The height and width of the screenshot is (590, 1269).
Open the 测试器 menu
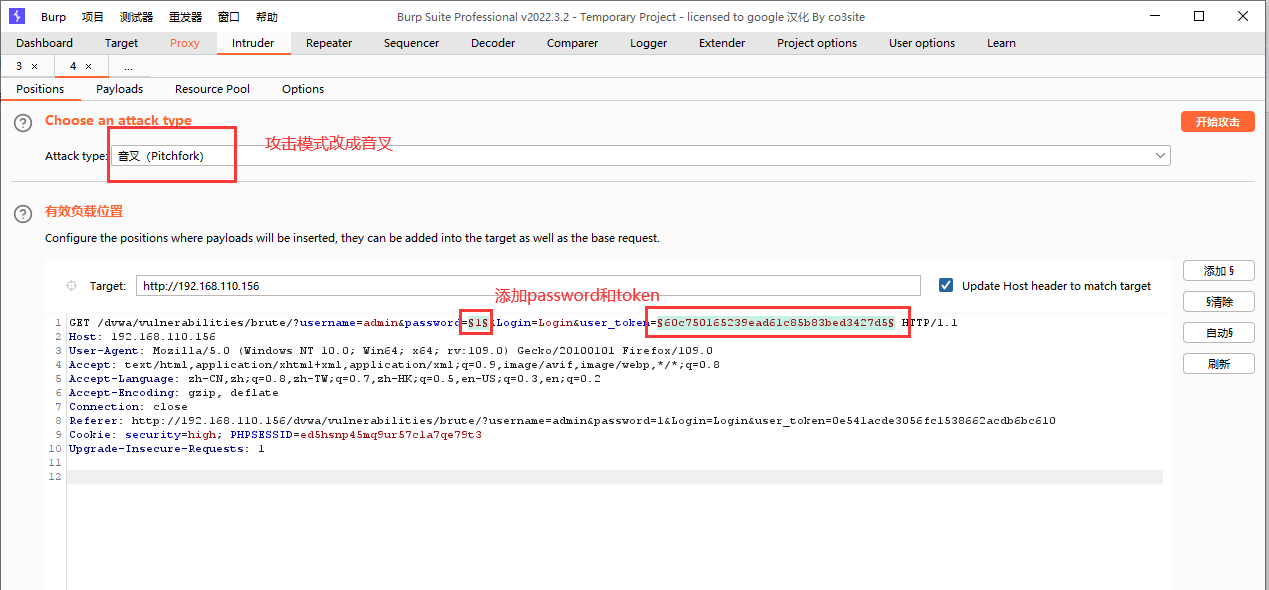(136, 17)
